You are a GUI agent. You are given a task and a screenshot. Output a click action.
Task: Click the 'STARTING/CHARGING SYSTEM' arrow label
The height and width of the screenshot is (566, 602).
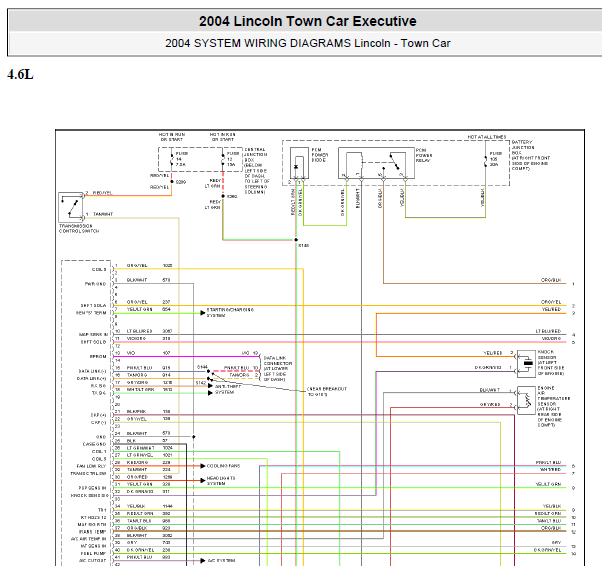click(x=230, y=313)
